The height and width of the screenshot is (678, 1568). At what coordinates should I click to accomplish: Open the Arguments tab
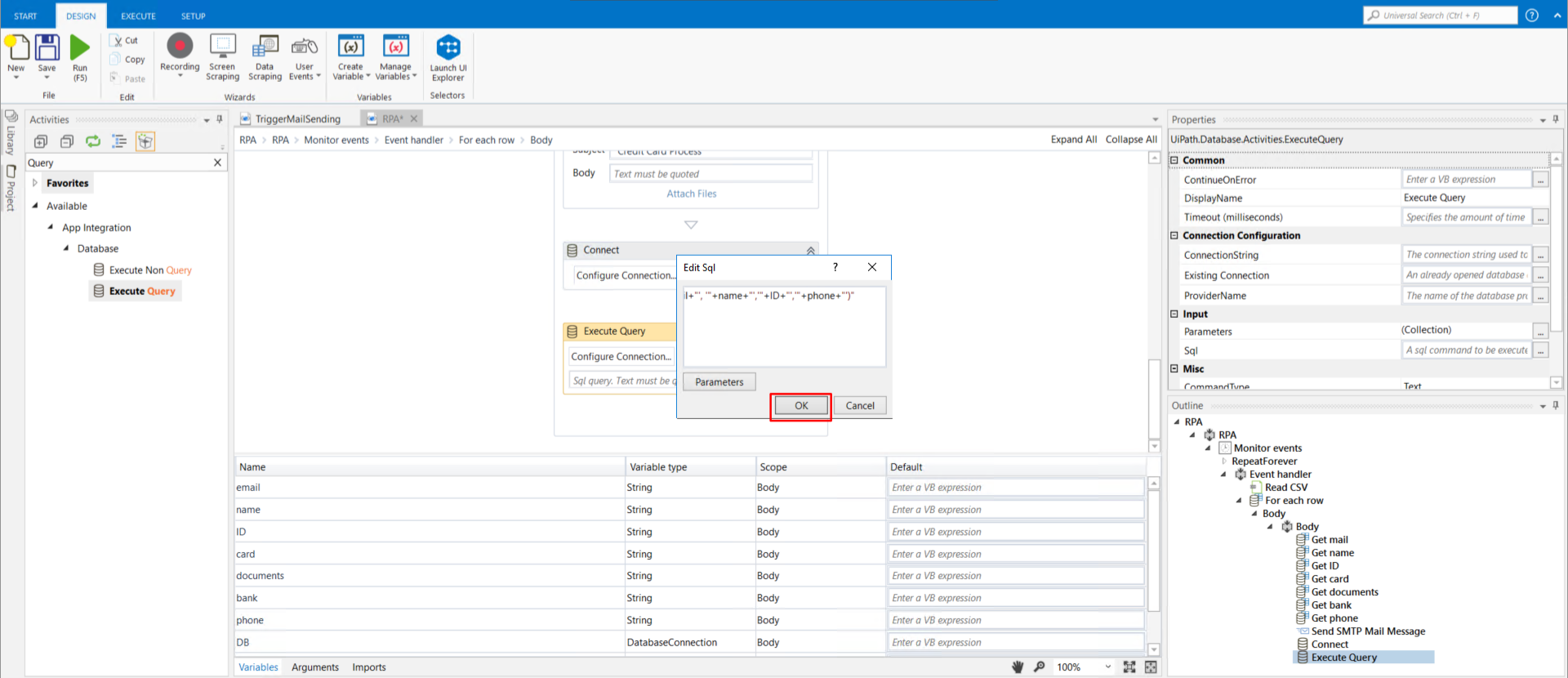314,667
